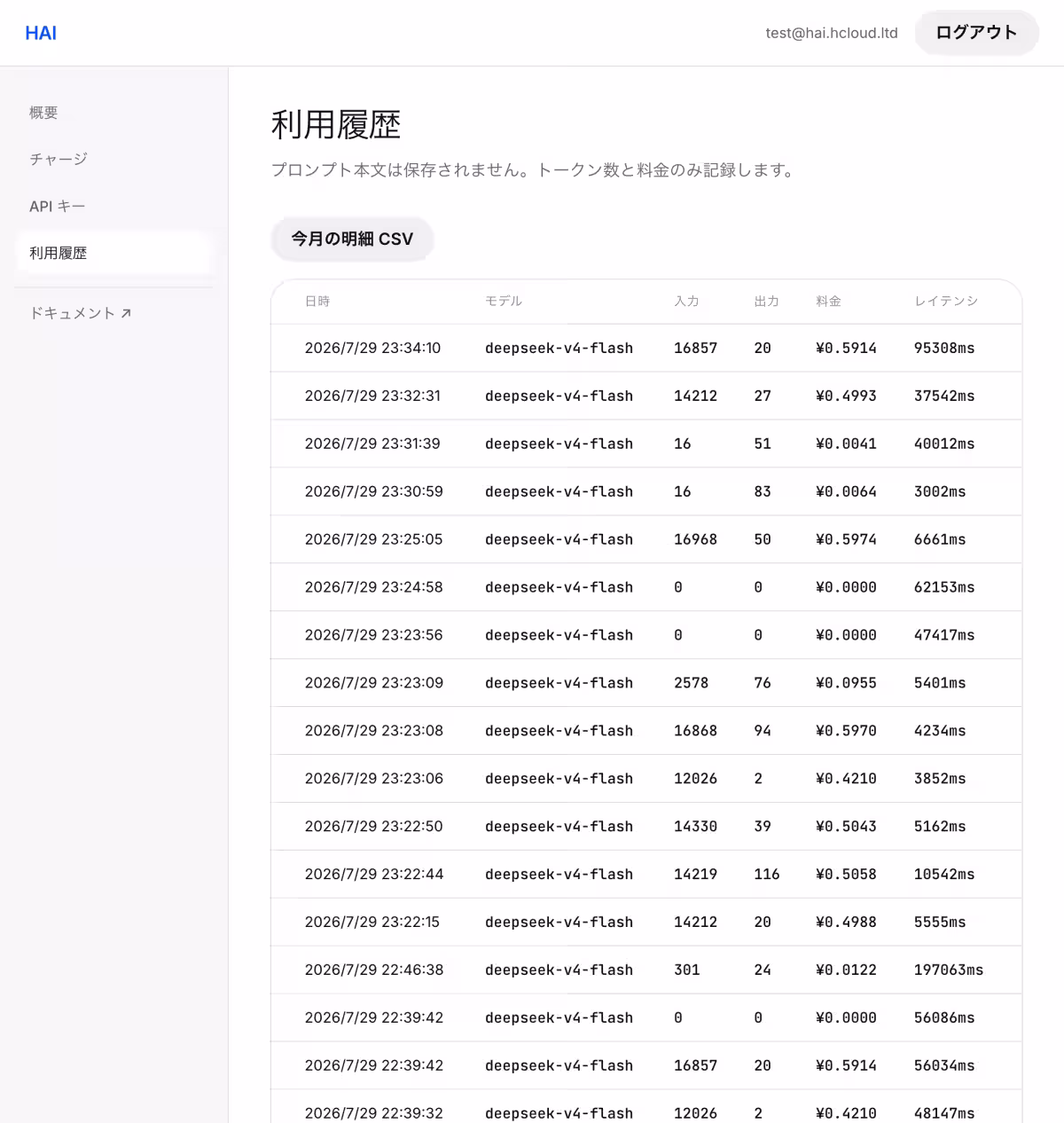Click latency value 6661ms
Viewport: 1064px width, 1123px height.
click(940, 539)
